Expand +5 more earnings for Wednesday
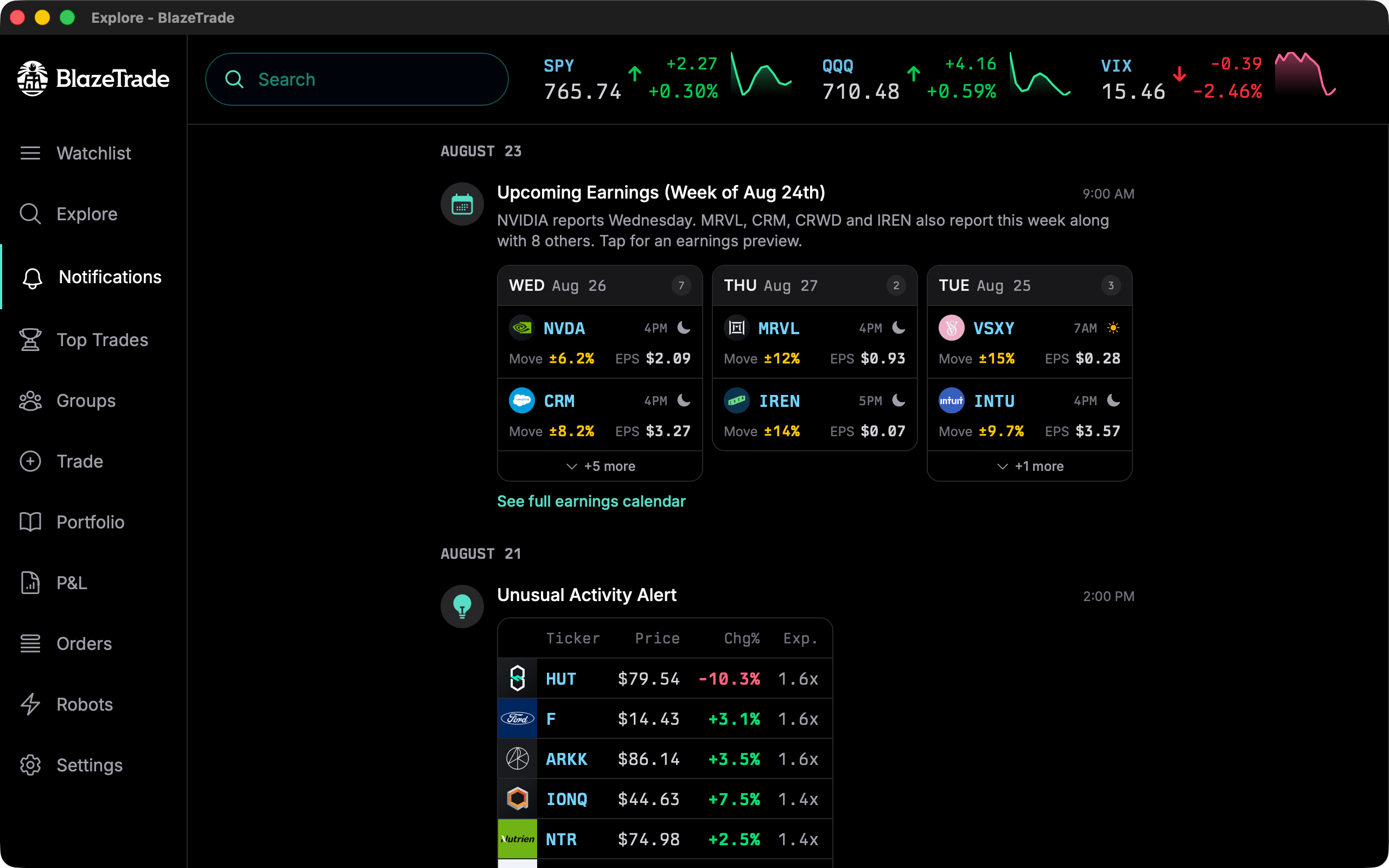Viewport: 1389px width, 868px height. [x=601, y=466]
